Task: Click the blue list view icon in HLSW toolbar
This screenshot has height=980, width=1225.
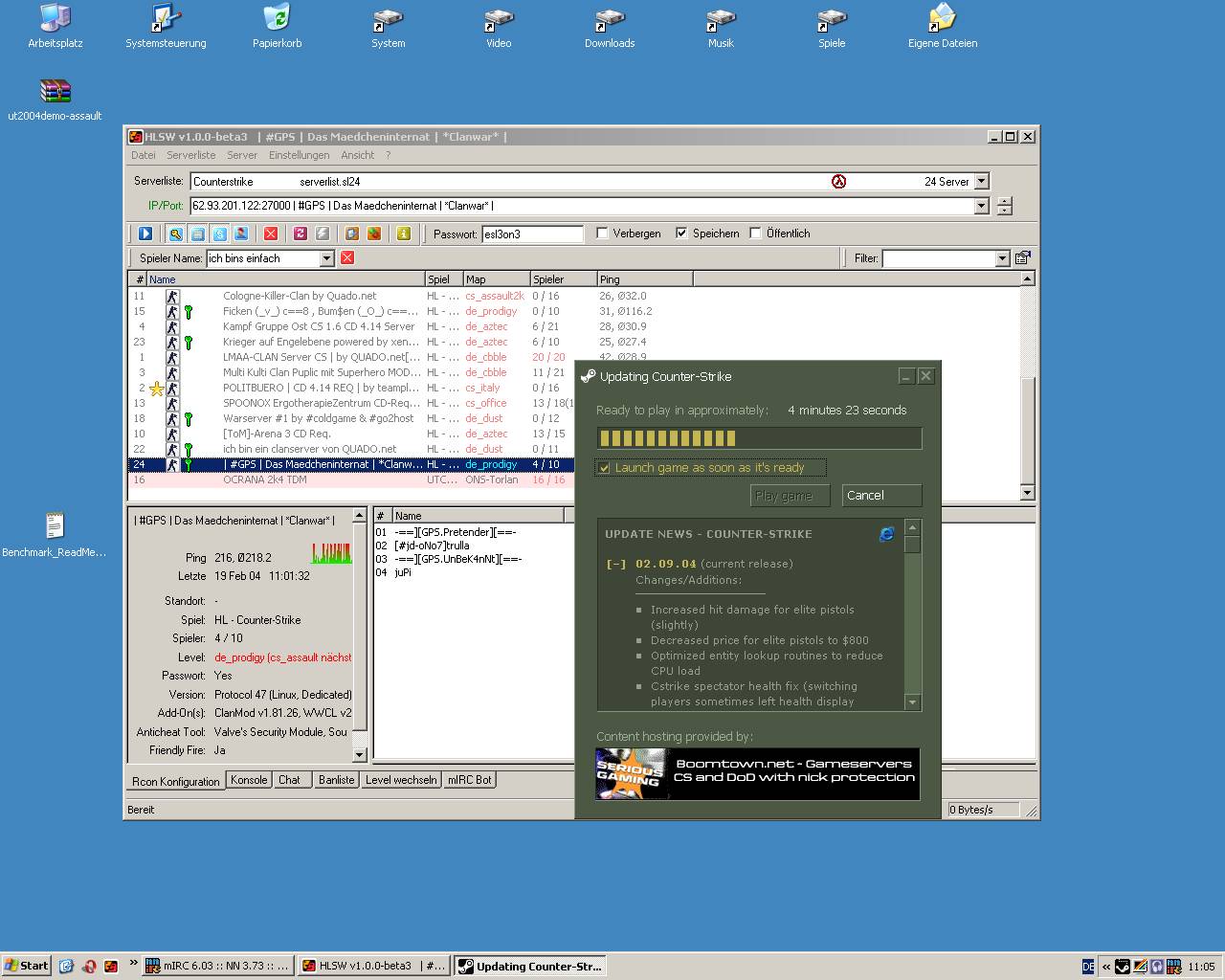Action: [197, 234]
